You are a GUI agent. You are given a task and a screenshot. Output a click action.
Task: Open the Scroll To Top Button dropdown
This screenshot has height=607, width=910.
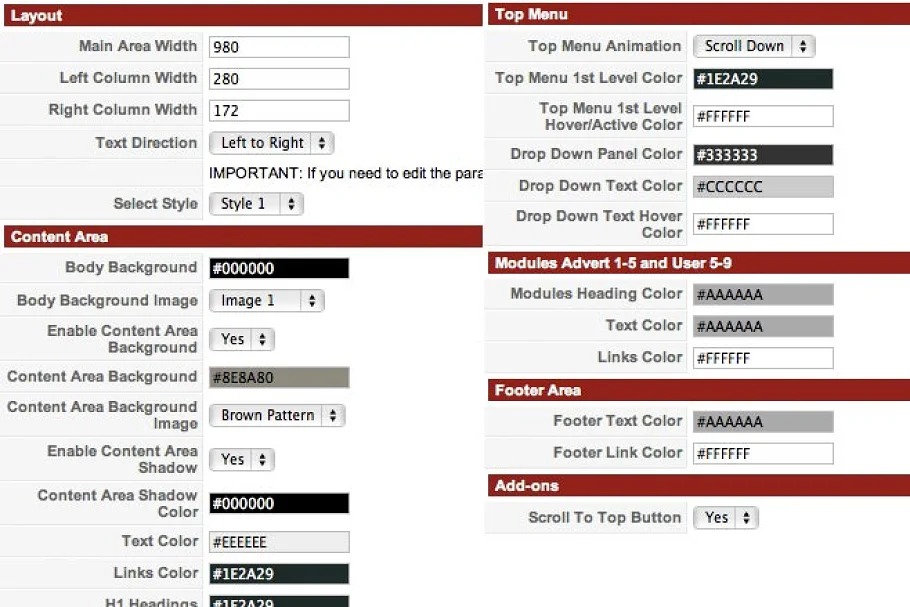[725, 518]
